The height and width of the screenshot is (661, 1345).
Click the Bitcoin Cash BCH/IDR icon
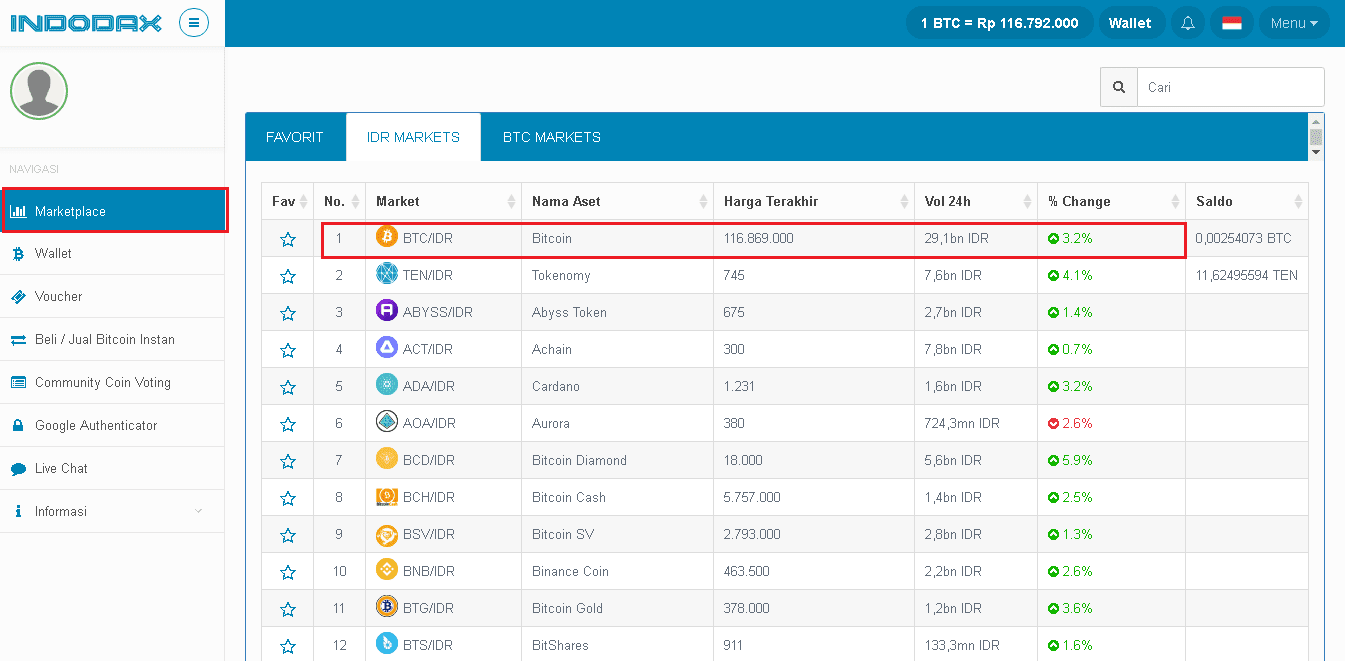pos(387,496)
